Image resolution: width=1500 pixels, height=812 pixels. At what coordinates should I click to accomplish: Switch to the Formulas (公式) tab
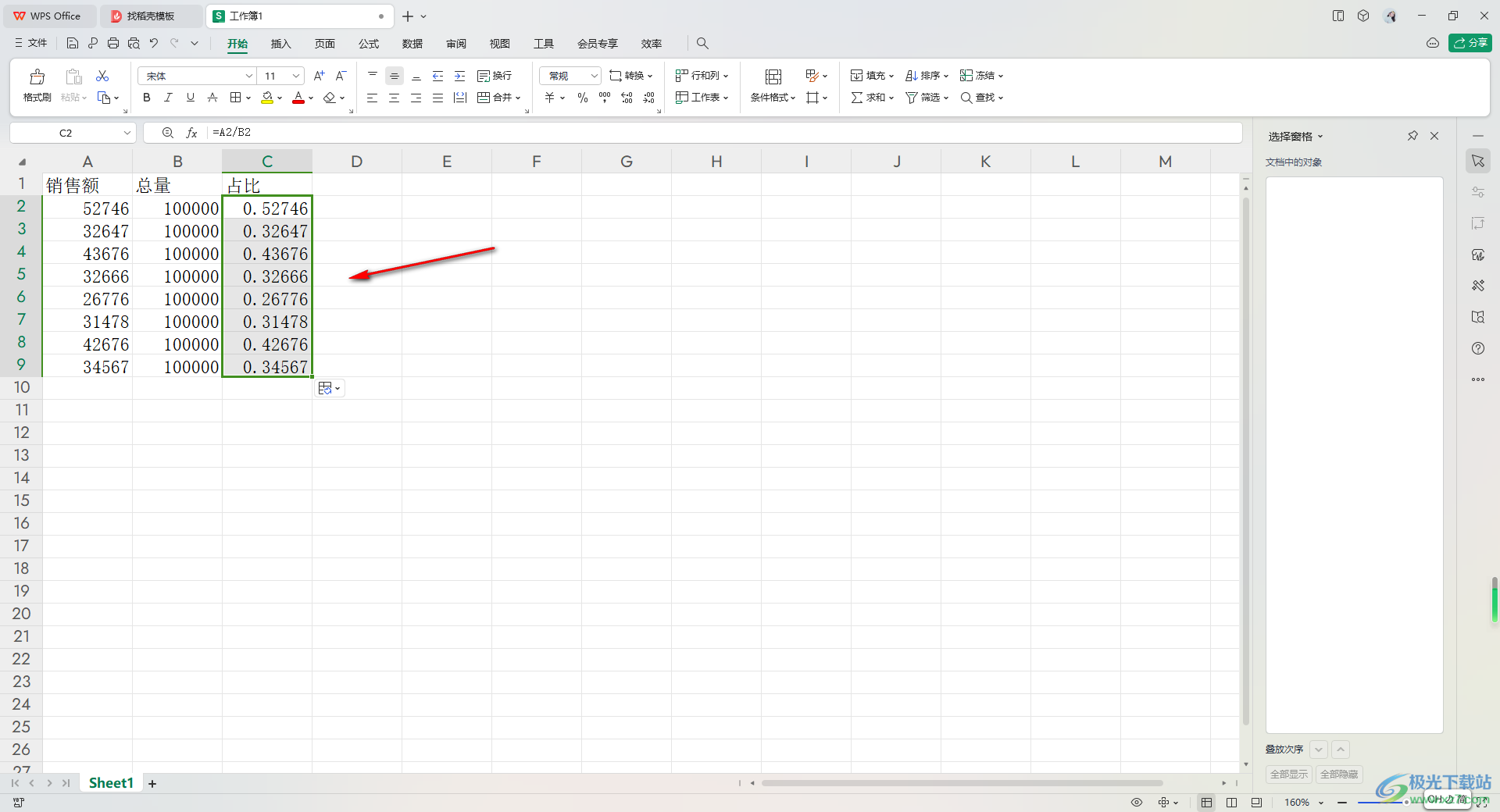tap(369, 44)
